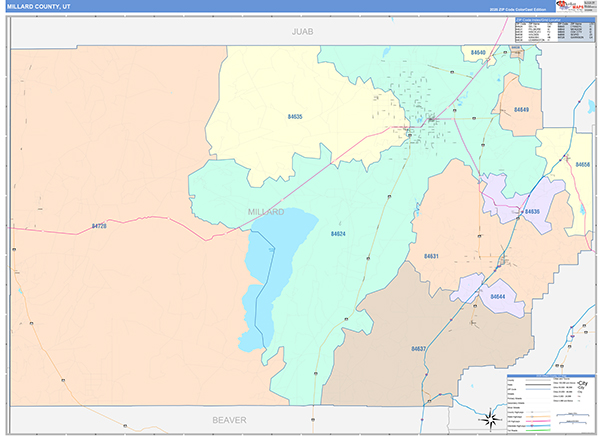Select ZIP code label 84656
The height and width of the screenshot is (436, 600).
[583, 165]
